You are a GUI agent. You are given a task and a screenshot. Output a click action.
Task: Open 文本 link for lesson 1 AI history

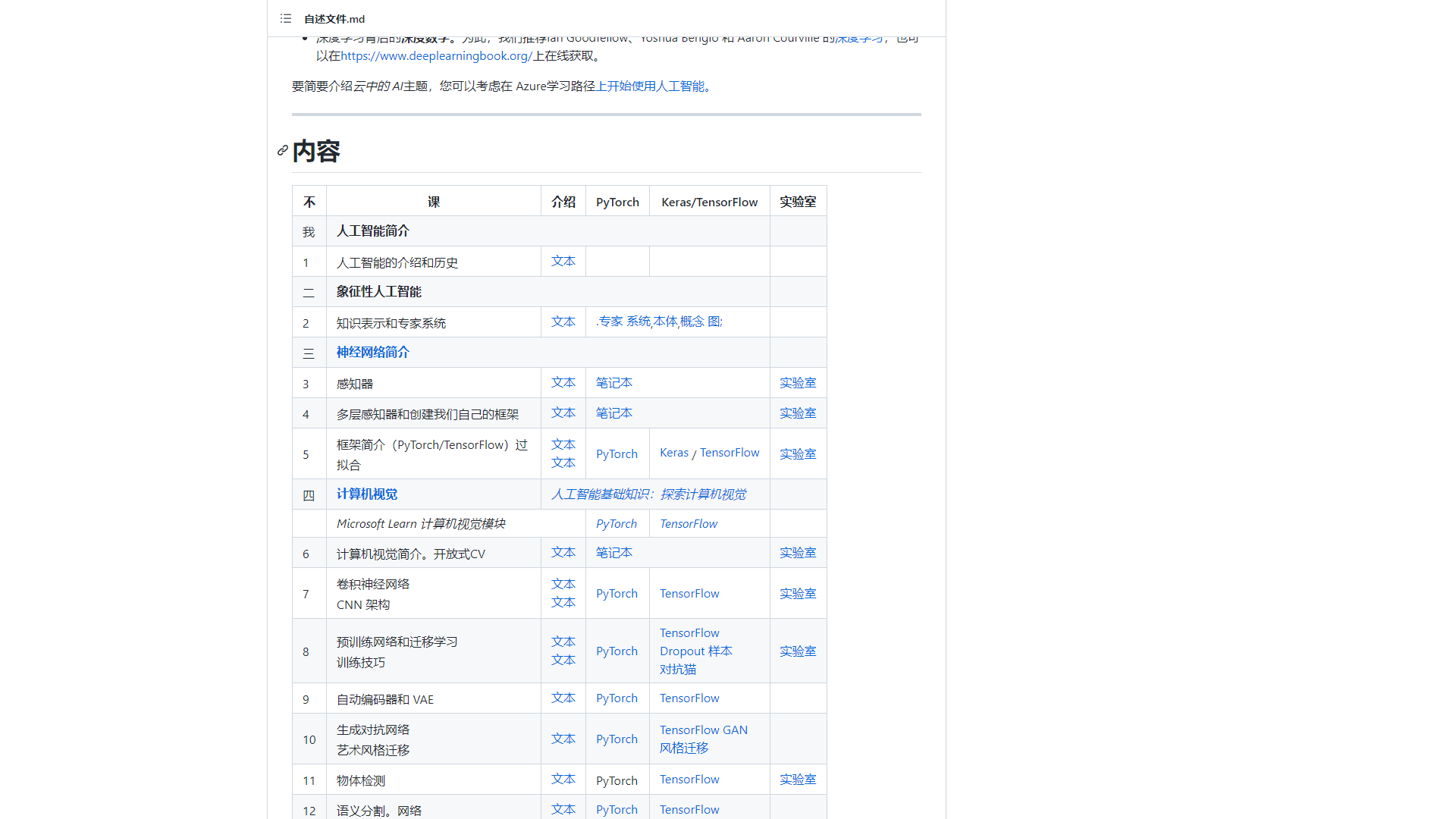(x=563, y=262)
